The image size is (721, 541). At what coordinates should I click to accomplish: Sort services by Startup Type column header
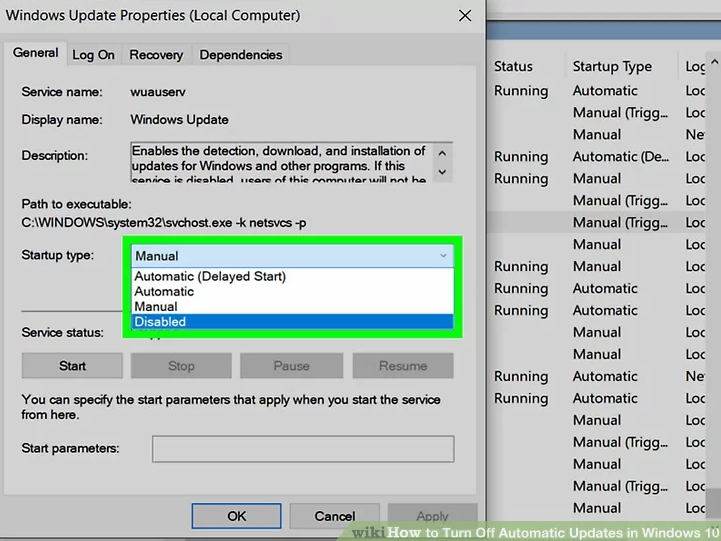(612, 67)
